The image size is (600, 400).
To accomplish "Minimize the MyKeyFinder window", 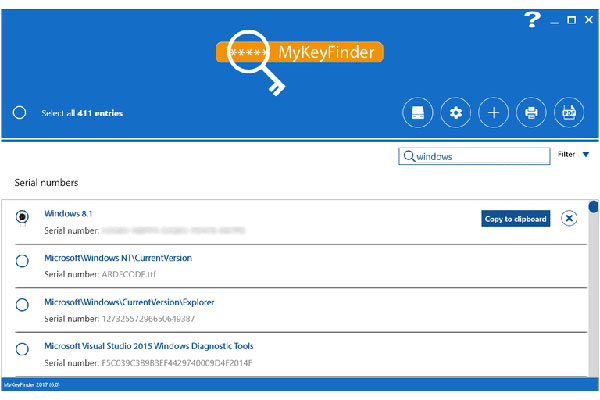I will [x=554, y=22].
